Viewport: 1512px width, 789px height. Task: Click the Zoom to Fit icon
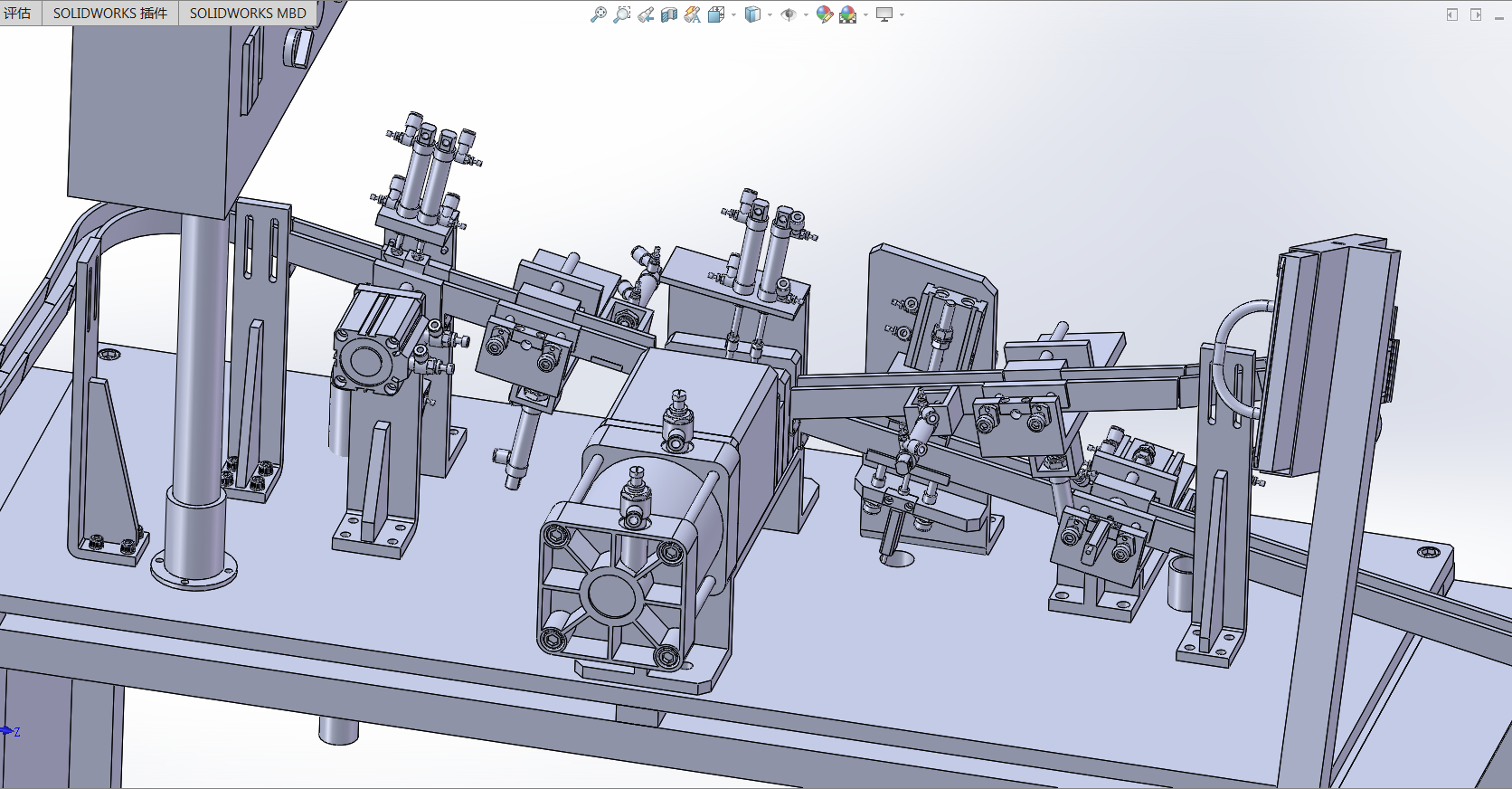point(598,14)
